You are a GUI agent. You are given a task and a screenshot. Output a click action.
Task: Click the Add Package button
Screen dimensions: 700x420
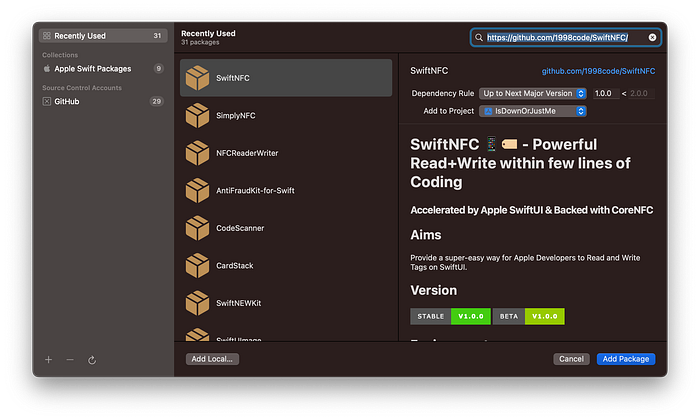point(626,359)
